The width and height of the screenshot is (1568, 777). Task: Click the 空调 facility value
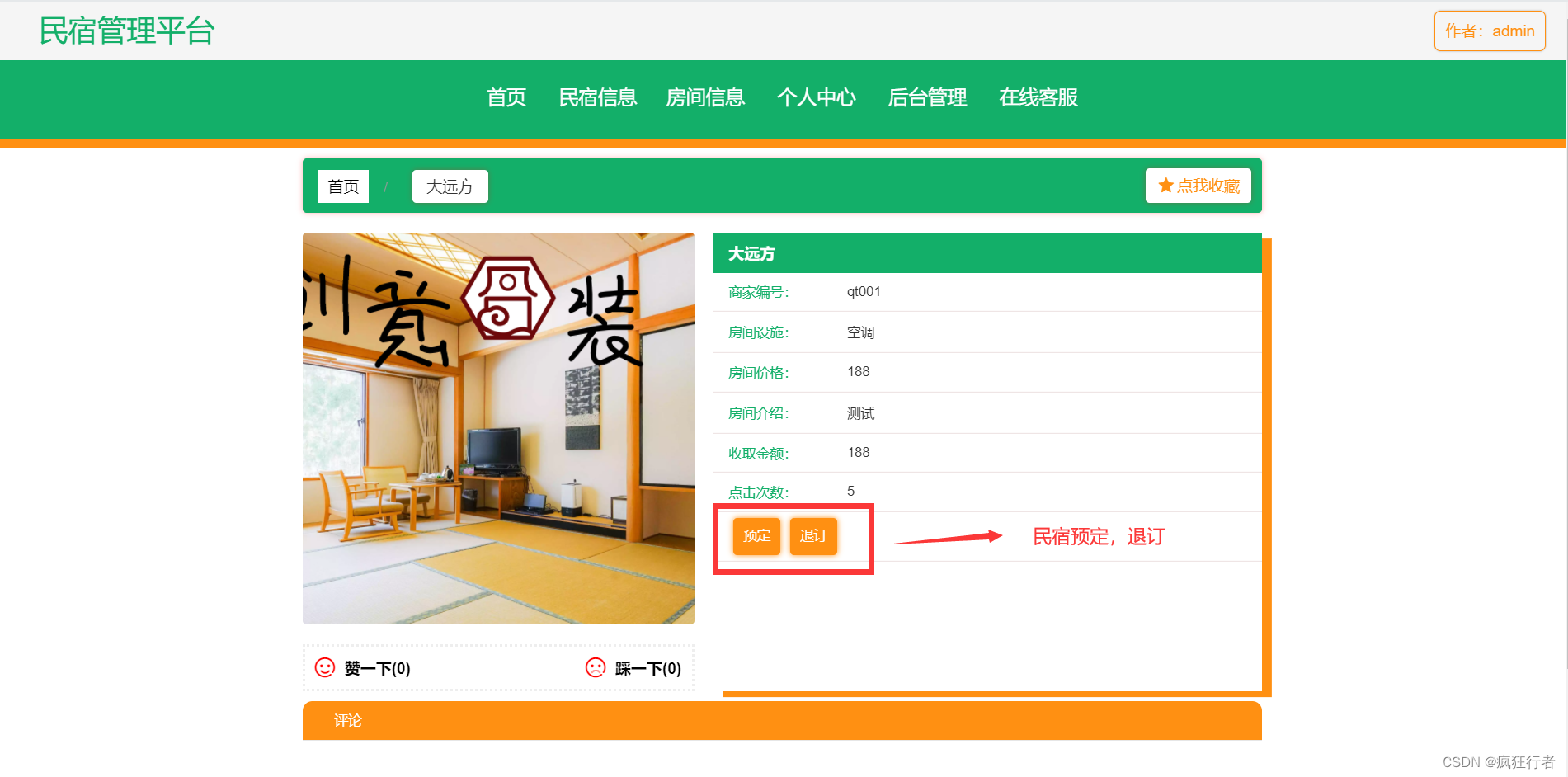pos(860,332)
